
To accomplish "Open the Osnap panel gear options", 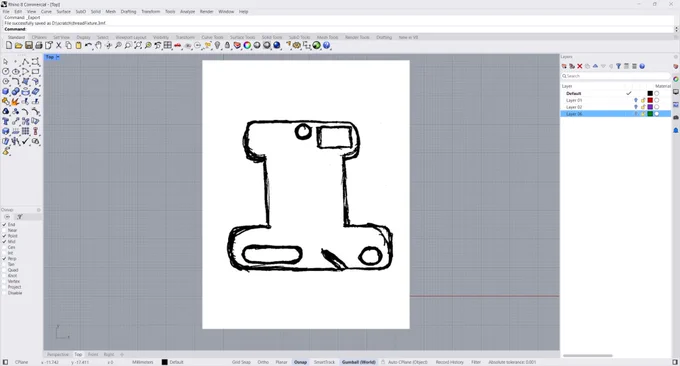I will coord(39,210).
